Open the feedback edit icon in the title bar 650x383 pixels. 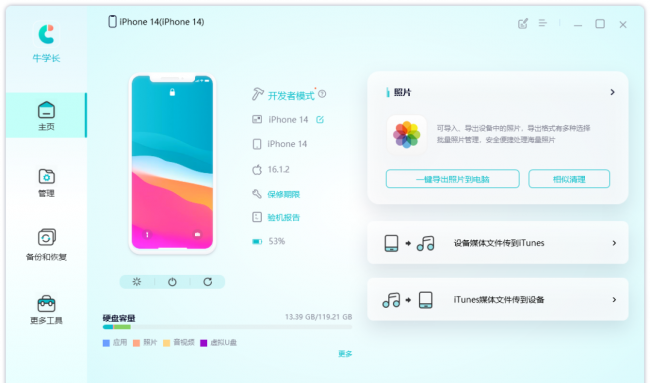tap(523, 24)
